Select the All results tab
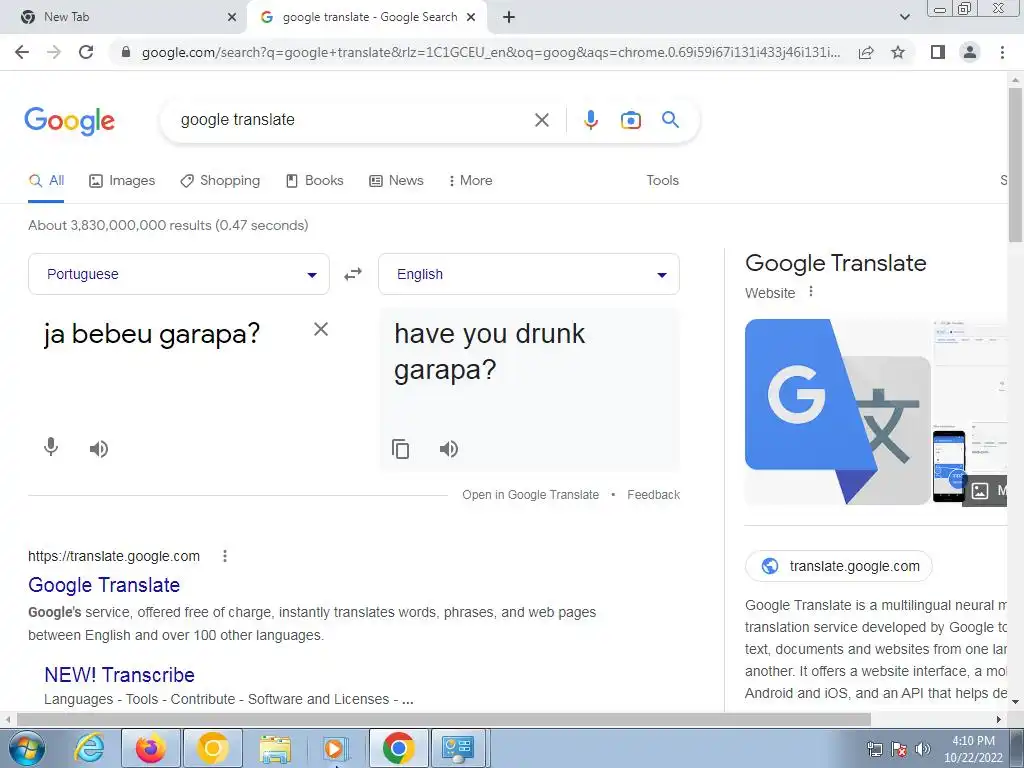Image resolution: width=1024 pixels, height=768 pixels. coord(46,181)
